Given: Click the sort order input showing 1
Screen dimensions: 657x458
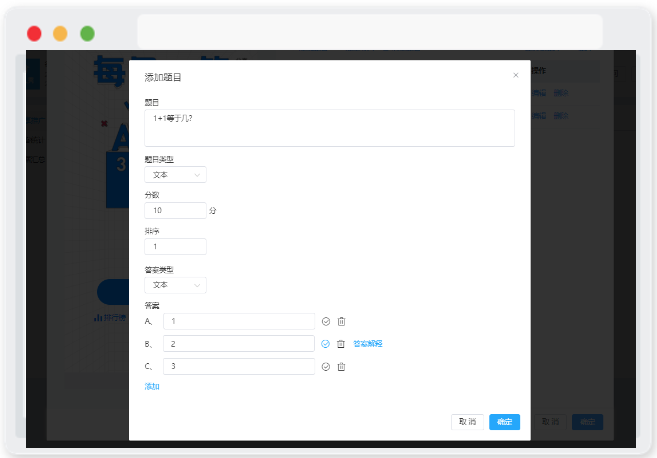Looking at the screenshot, I should click(x=175, y=246).
